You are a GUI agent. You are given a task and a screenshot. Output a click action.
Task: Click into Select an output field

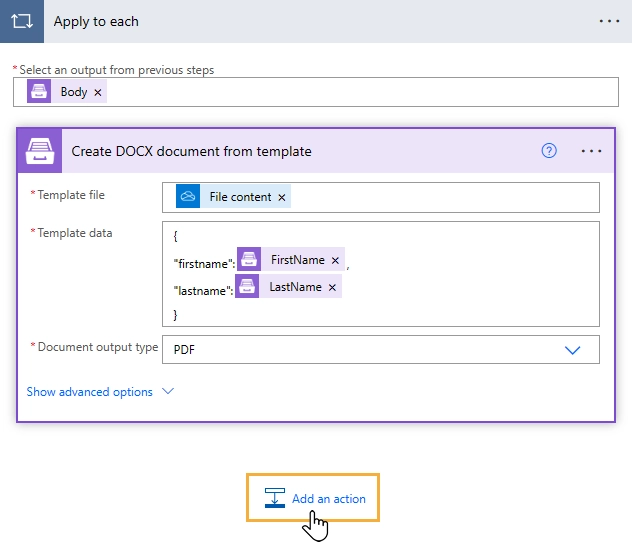point(316,92)
